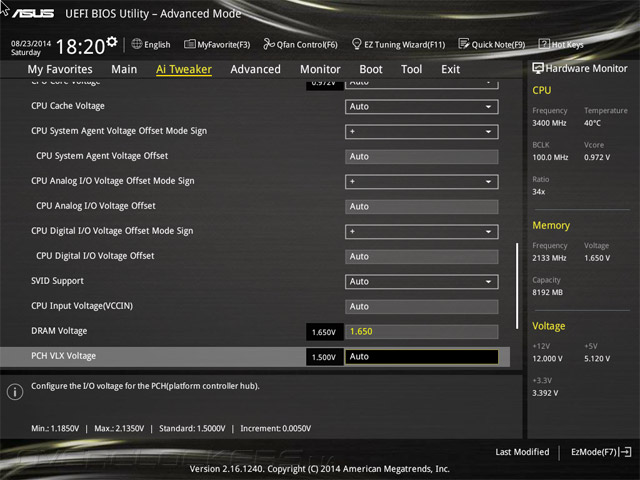Image resolution: width=640 pixels, height=480 pixels.
Task: Click Vcore 0.972 V reading
Action: coord(597,157)
